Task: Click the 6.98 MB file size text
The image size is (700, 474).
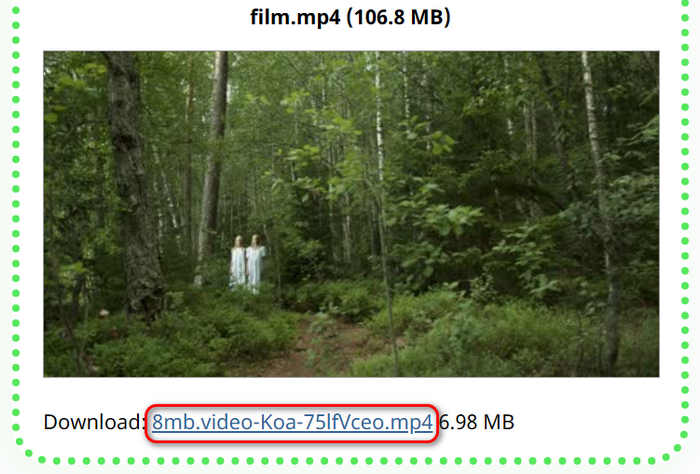Action: pyautogui.click(x=477, y=422)
